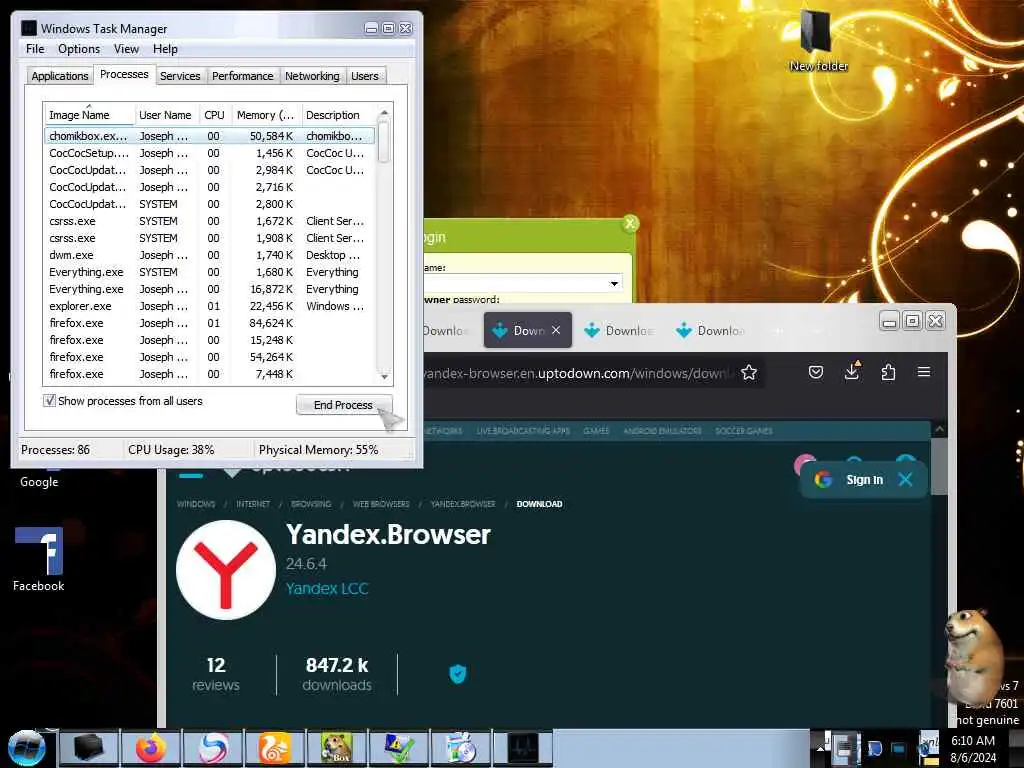1024x768 pixels.
Task: Click Sign in on Google popup
Action: (x=864, y=479)
